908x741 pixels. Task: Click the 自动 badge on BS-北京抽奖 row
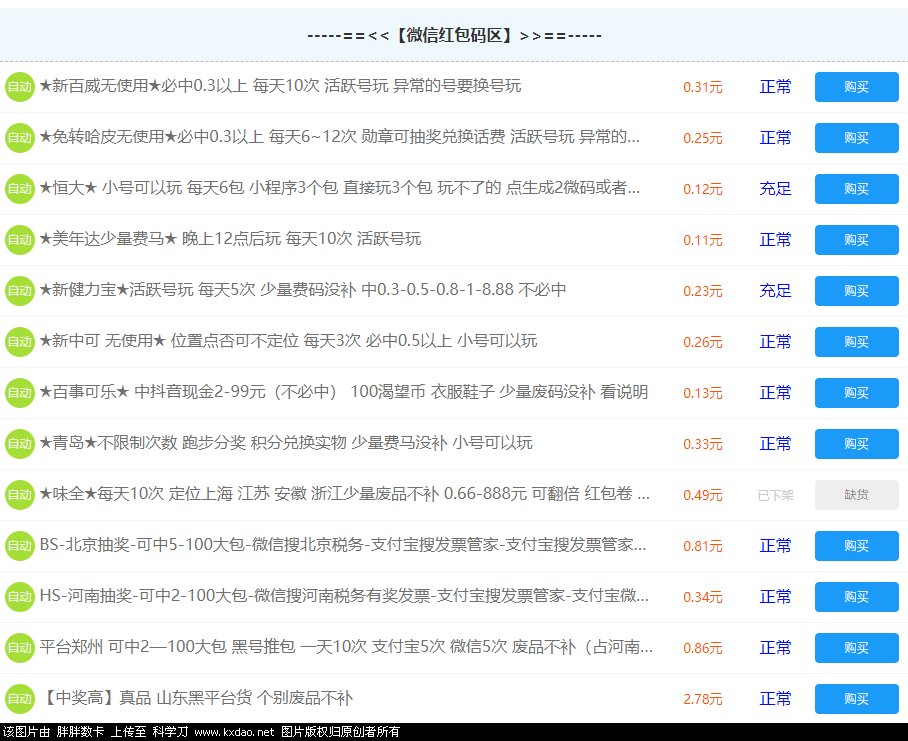(x=20, y=545)
